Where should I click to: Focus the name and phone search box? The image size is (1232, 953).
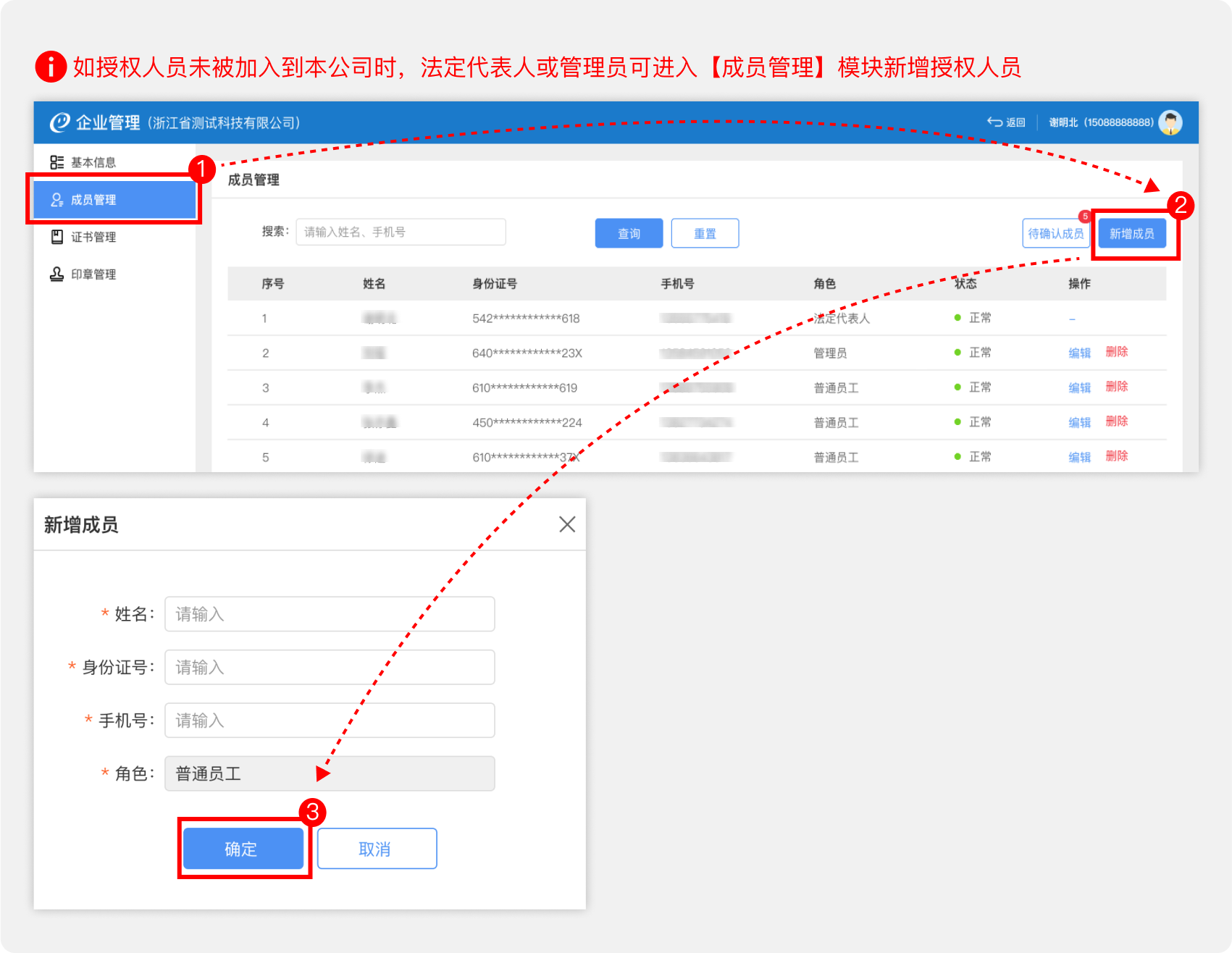click(401, 232)
